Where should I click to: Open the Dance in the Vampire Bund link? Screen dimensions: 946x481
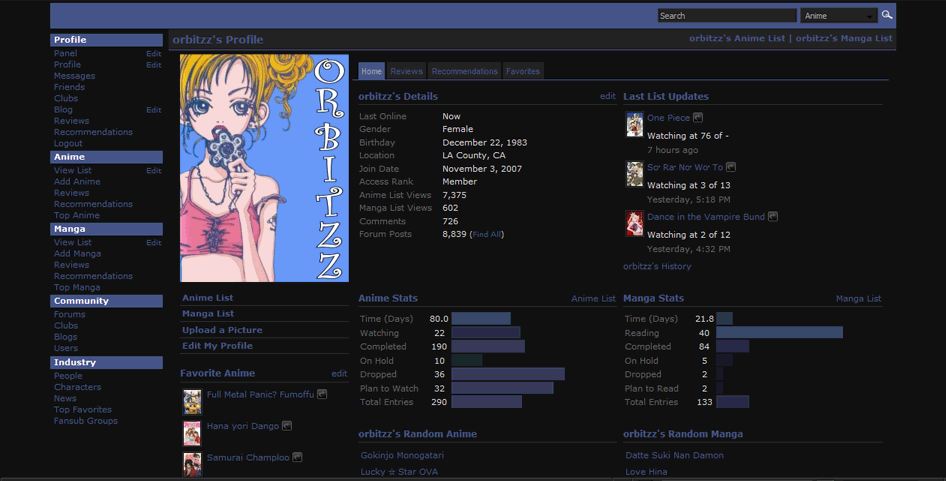point(706,217)
